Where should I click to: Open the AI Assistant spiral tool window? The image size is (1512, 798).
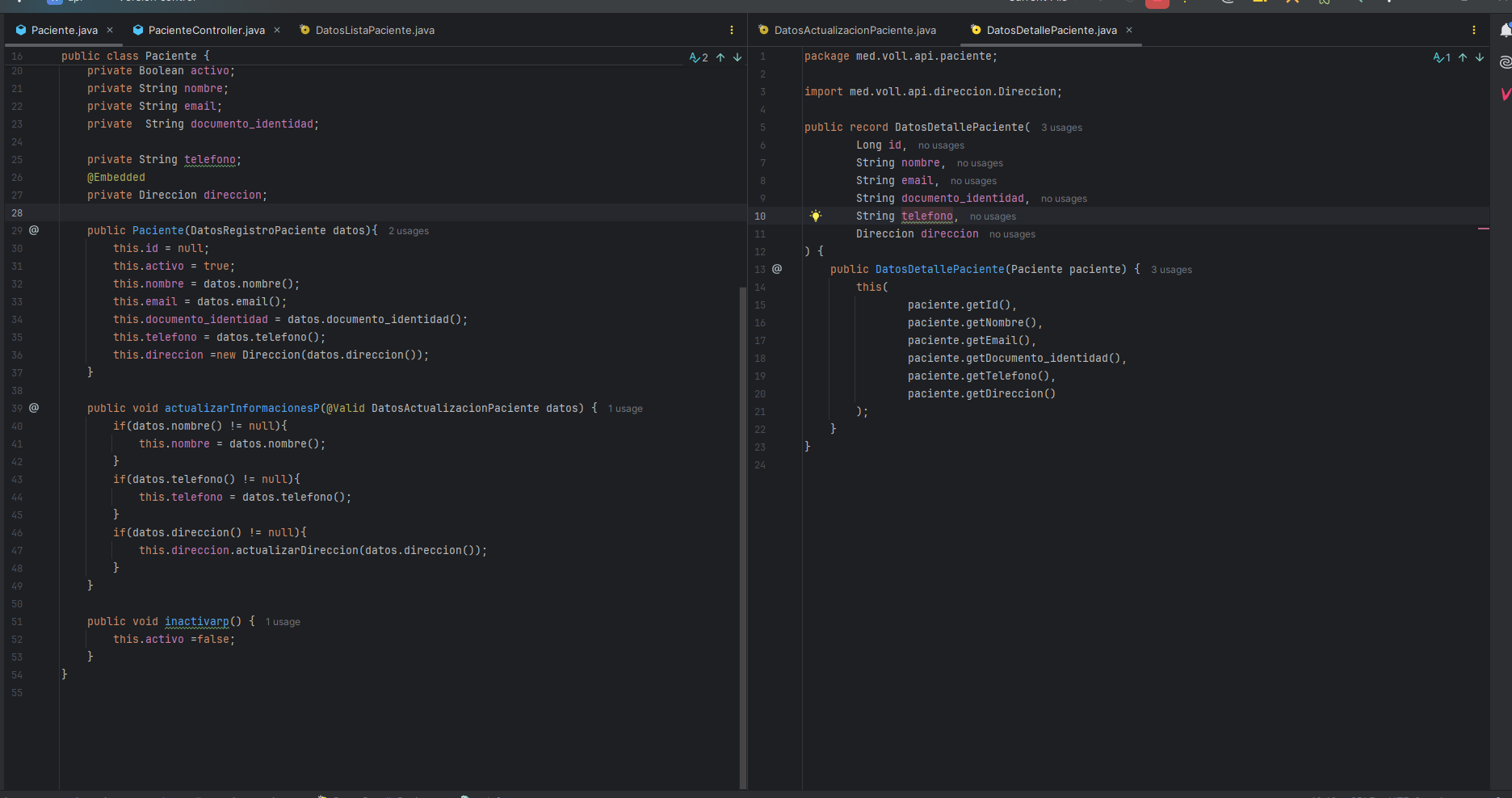click(1506, 62)
